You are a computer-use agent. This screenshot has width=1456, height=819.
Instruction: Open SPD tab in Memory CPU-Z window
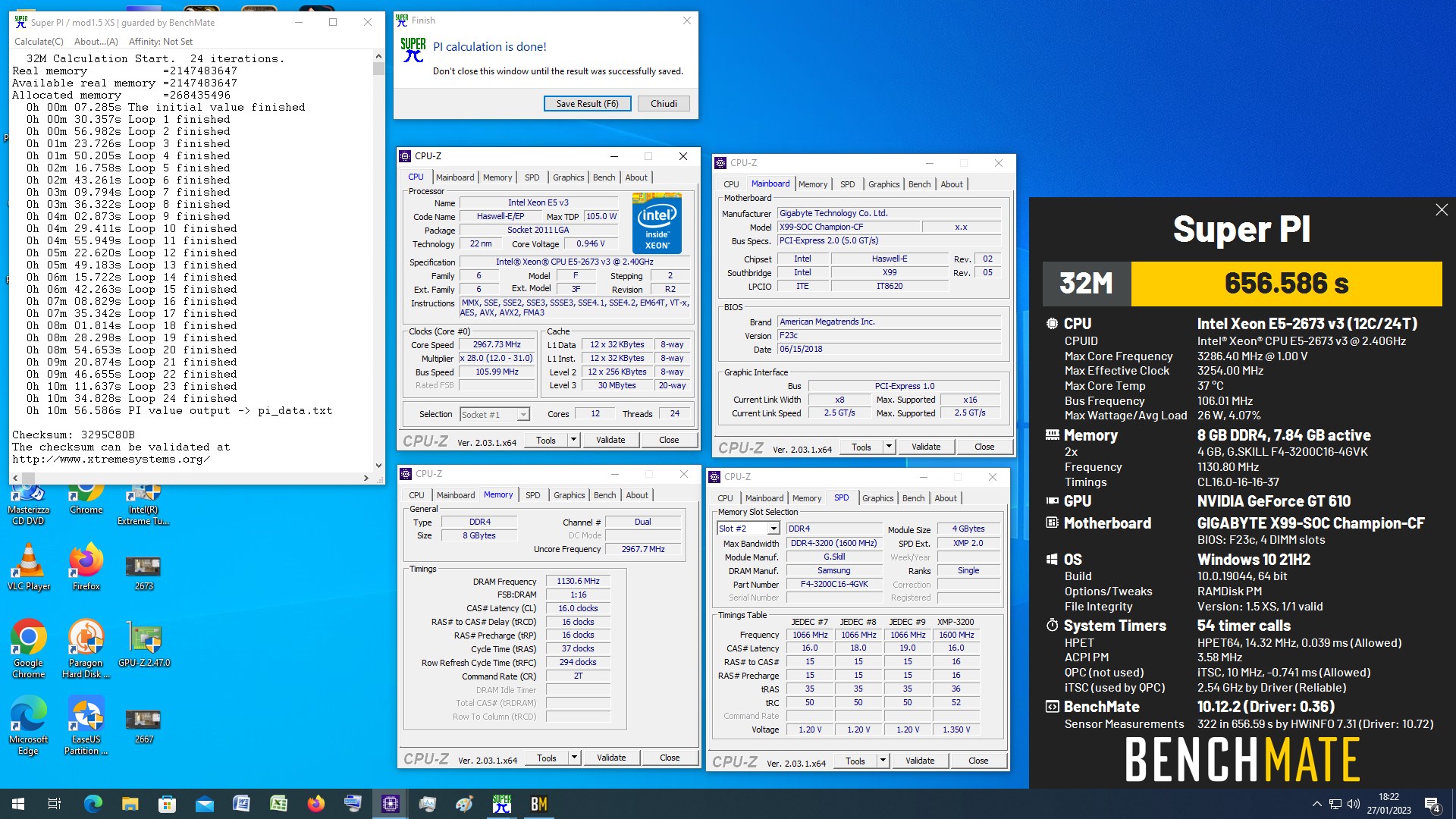click(x=533, y=495)
